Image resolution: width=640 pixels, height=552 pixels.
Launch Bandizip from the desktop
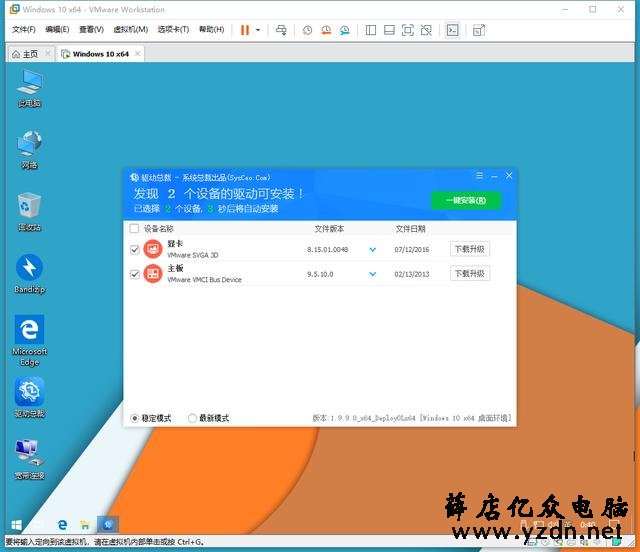(29, 274)
